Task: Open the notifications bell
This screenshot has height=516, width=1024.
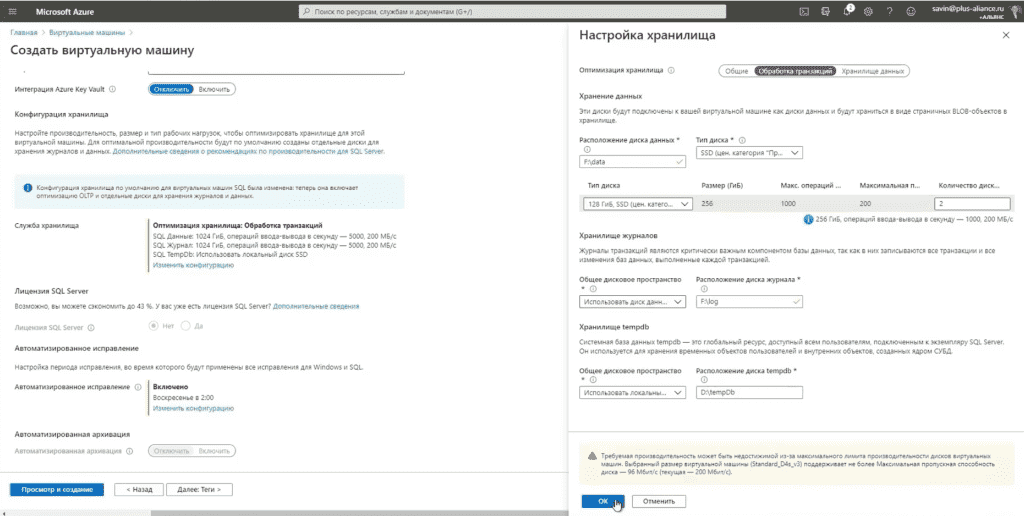Action: pyautogui.click(x=848, y=11)
